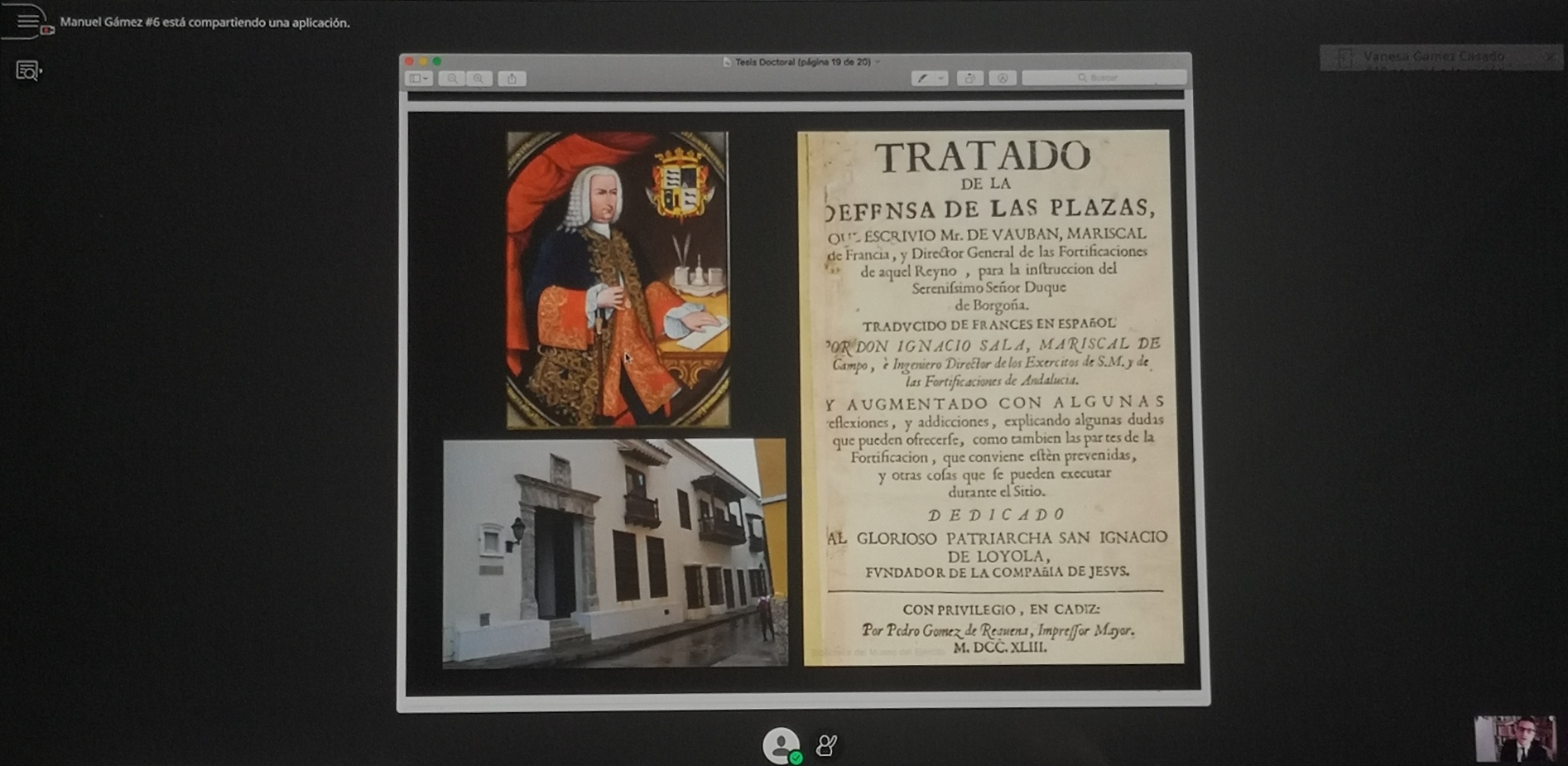The image size is (1568, 766).
Task: Show the markup toolbar icon in Preview
Action: coord(1003,78)
